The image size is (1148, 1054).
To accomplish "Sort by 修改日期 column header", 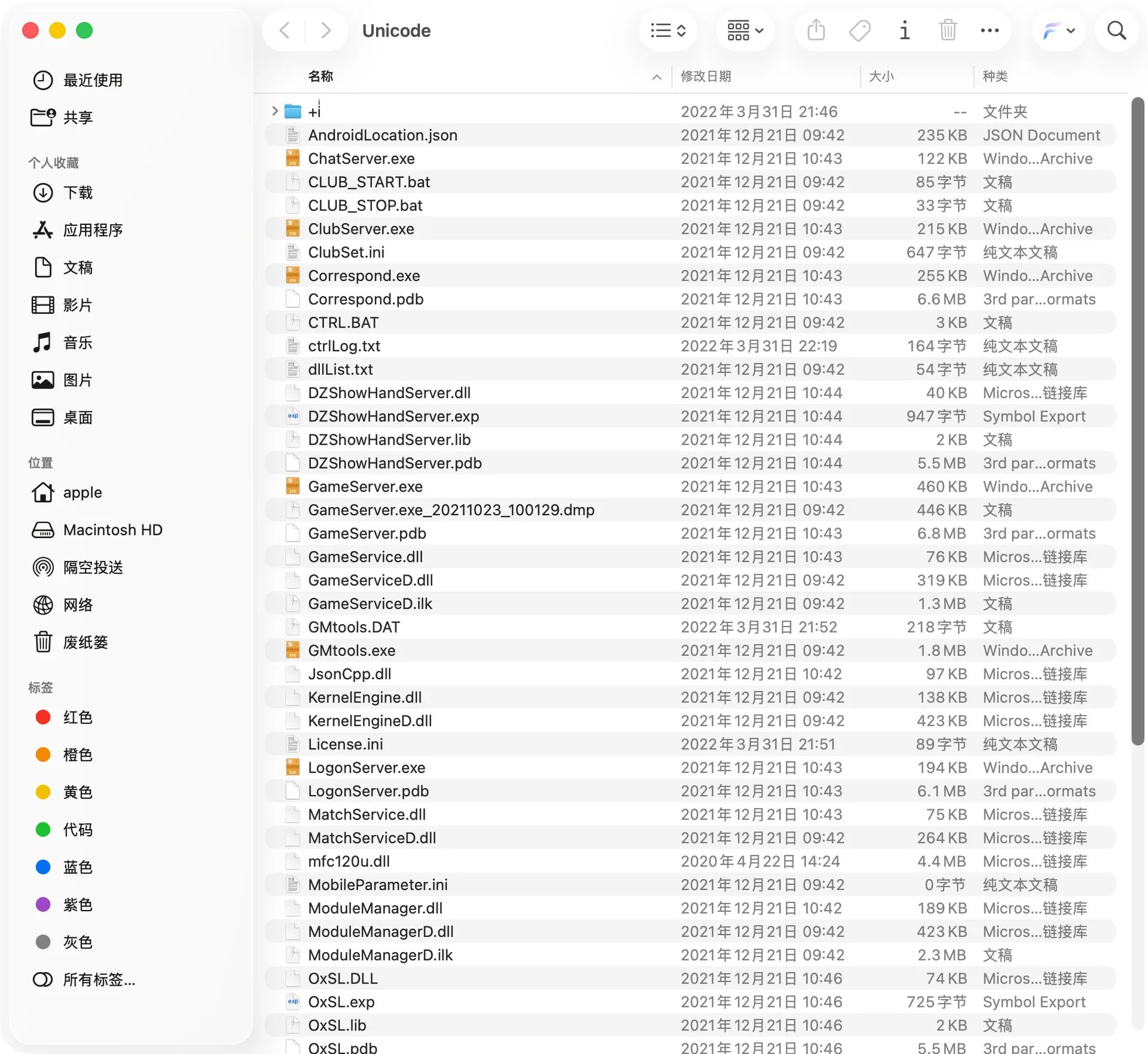I will 706,77.
